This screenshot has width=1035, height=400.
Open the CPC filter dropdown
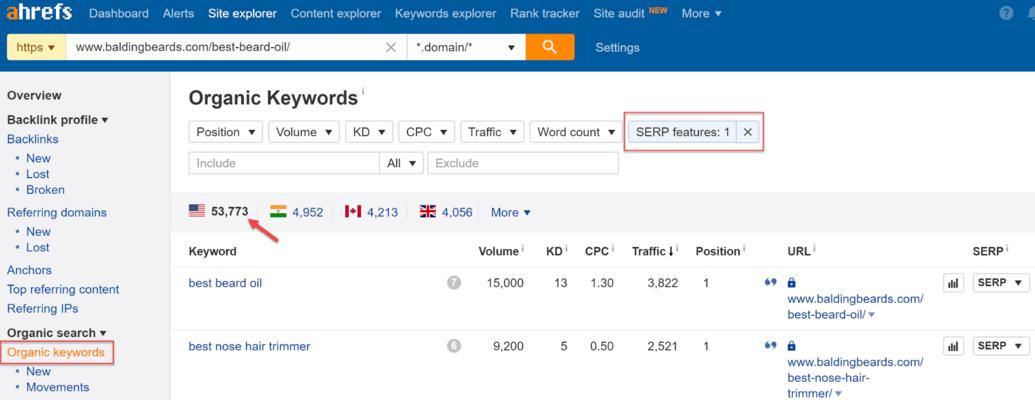(426, 132)
